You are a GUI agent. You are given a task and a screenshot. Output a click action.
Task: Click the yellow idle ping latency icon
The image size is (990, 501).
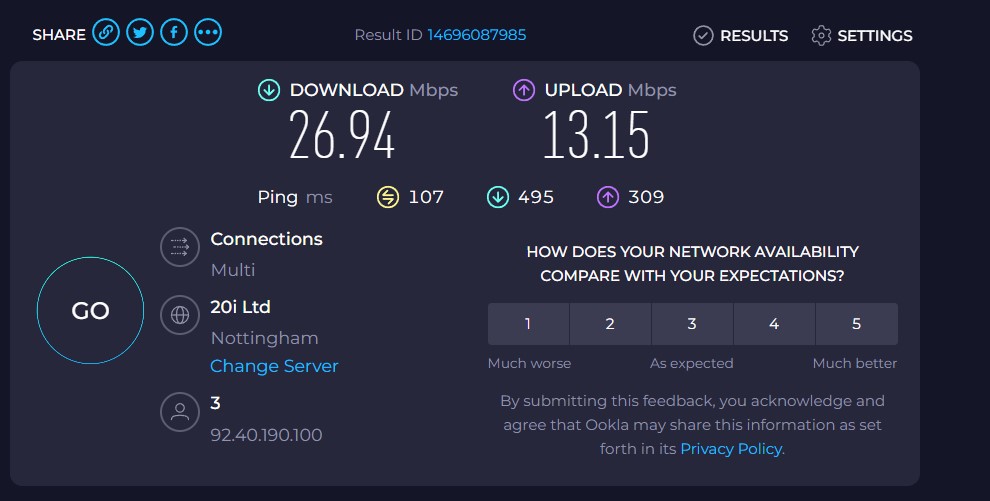point(388,197)
